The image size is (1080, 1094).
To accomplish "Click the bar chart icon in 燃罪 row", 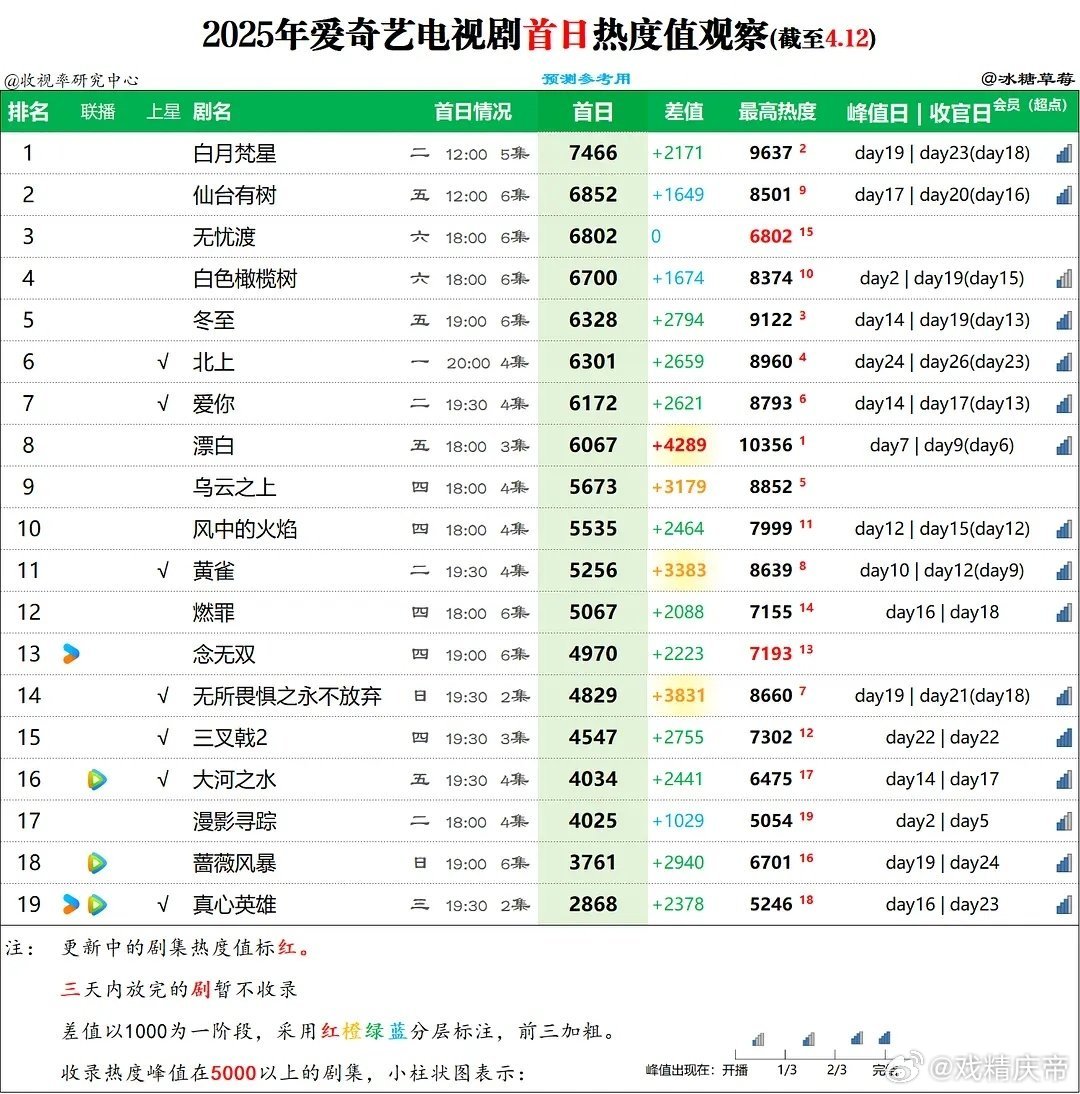I will (1064, 613).
